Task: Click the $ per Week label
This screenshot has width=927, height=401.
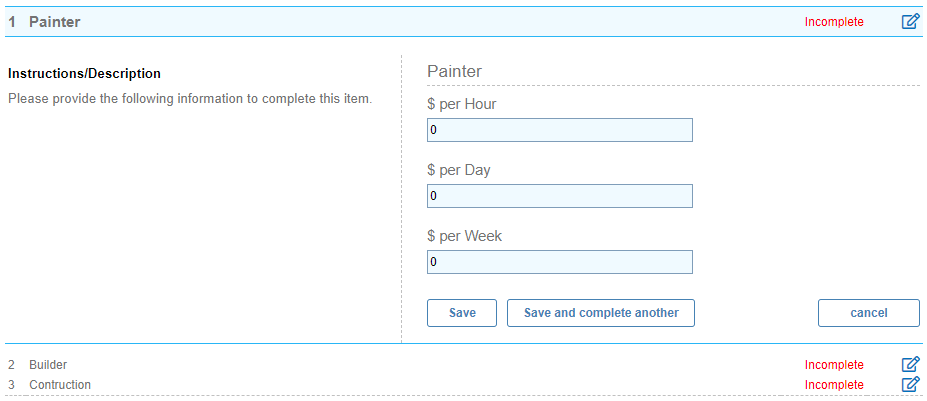Action: 464,236
